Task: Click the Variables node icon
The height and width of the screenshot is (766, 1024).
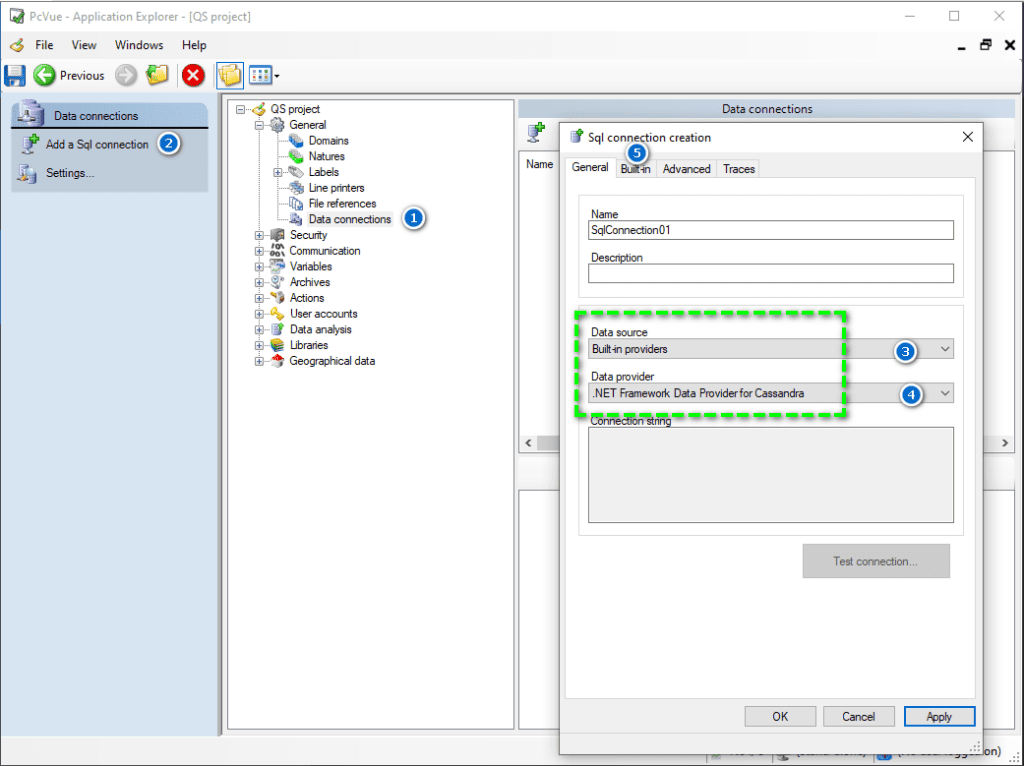Action: (x=278, y=266)
